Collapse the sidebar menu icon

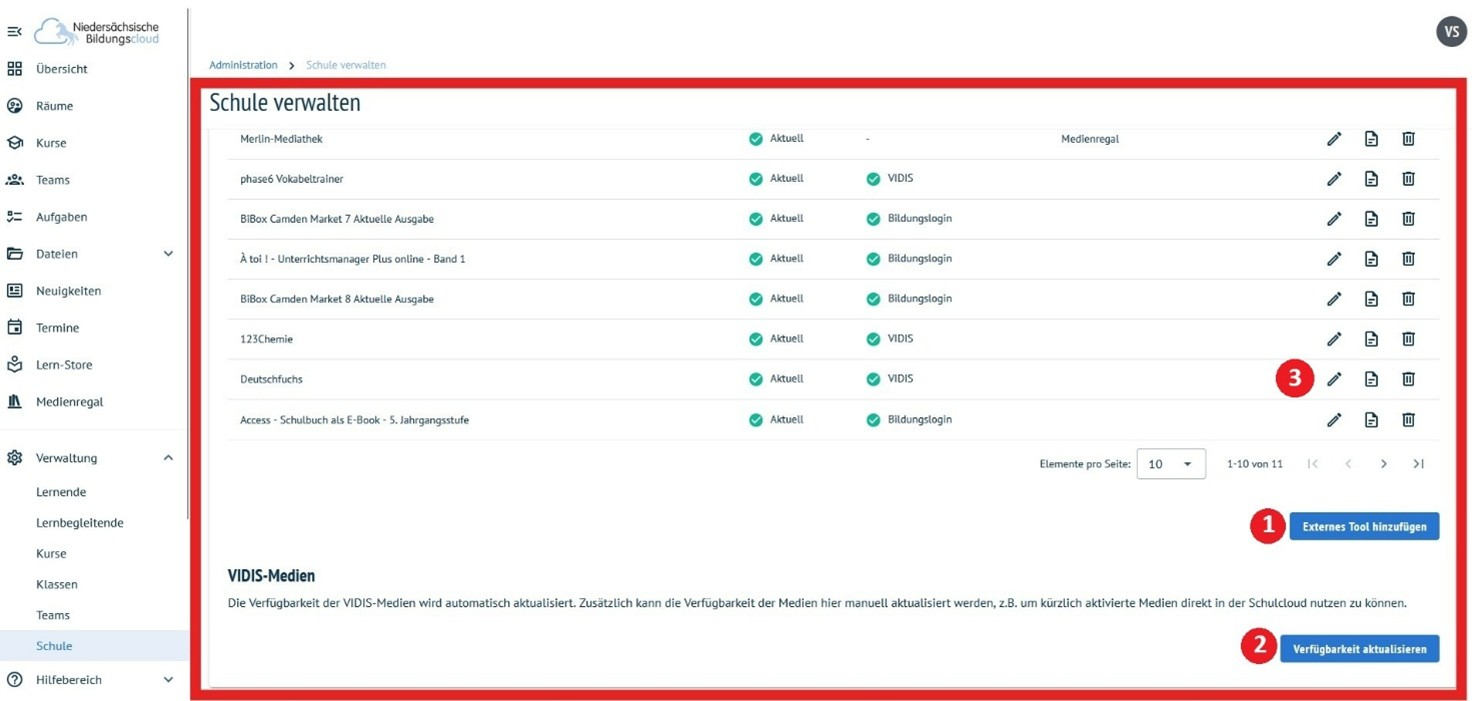(x=15, y=32)
